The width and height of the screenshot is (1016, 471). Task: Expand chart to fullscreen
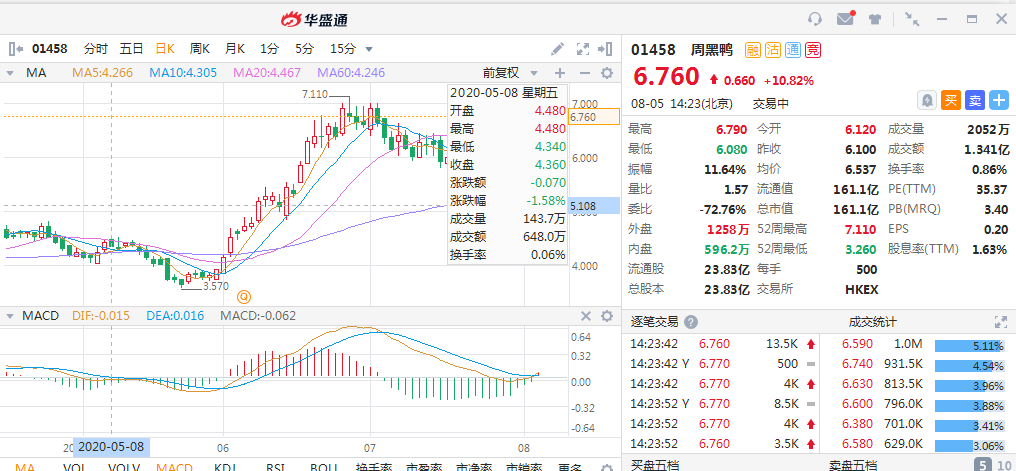point(583,49)
